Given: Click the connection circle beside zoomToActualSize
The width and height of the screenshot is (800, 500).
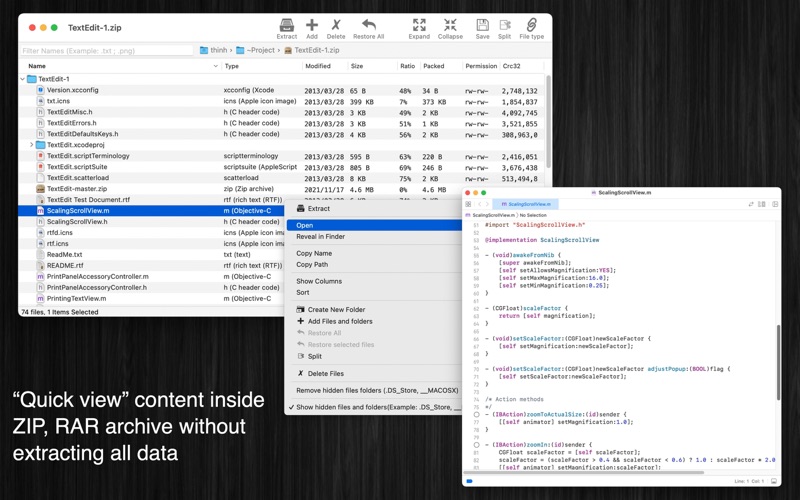Looking at the screenshot, I should [x=477, y=415].
